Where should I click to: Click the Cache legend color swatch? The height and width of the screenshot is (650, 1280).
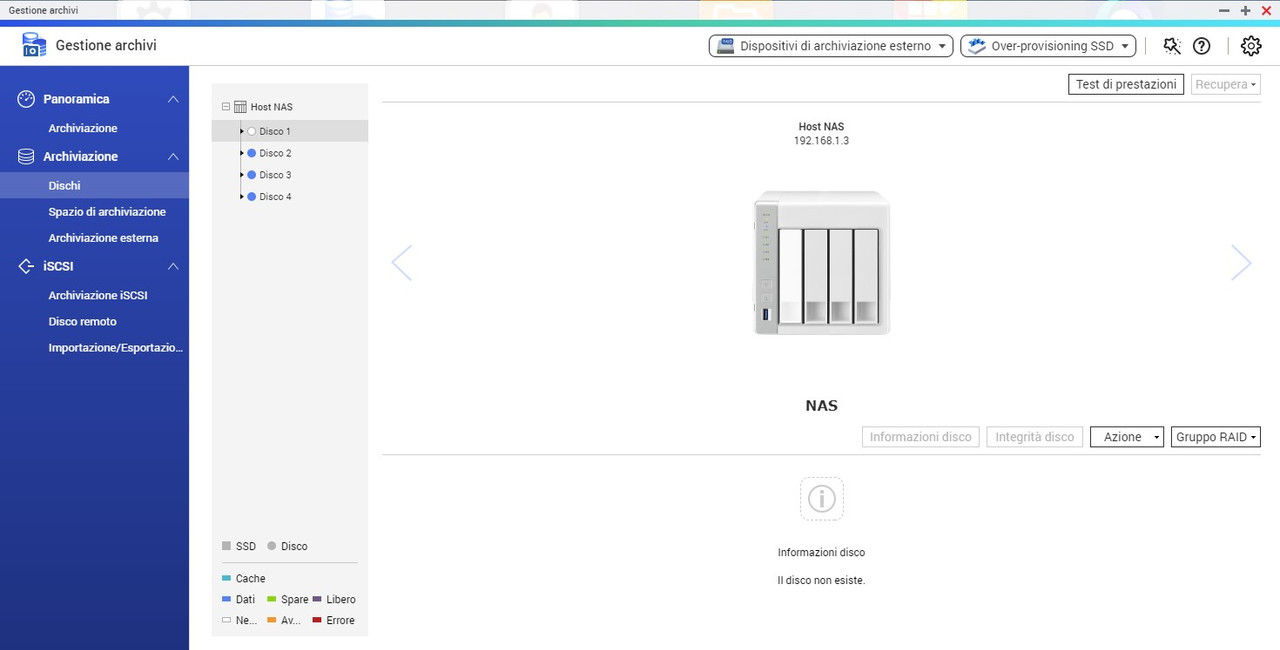pyautogui.click(x=226, y=579)
